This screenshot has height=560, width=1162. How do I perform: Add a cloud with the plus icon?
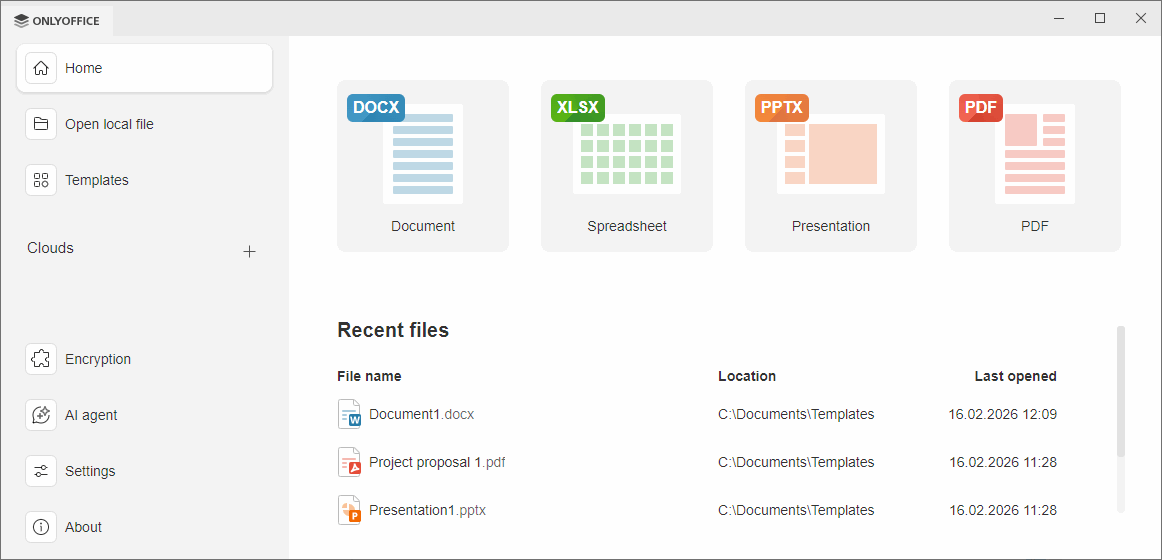[x=250, y=251]
